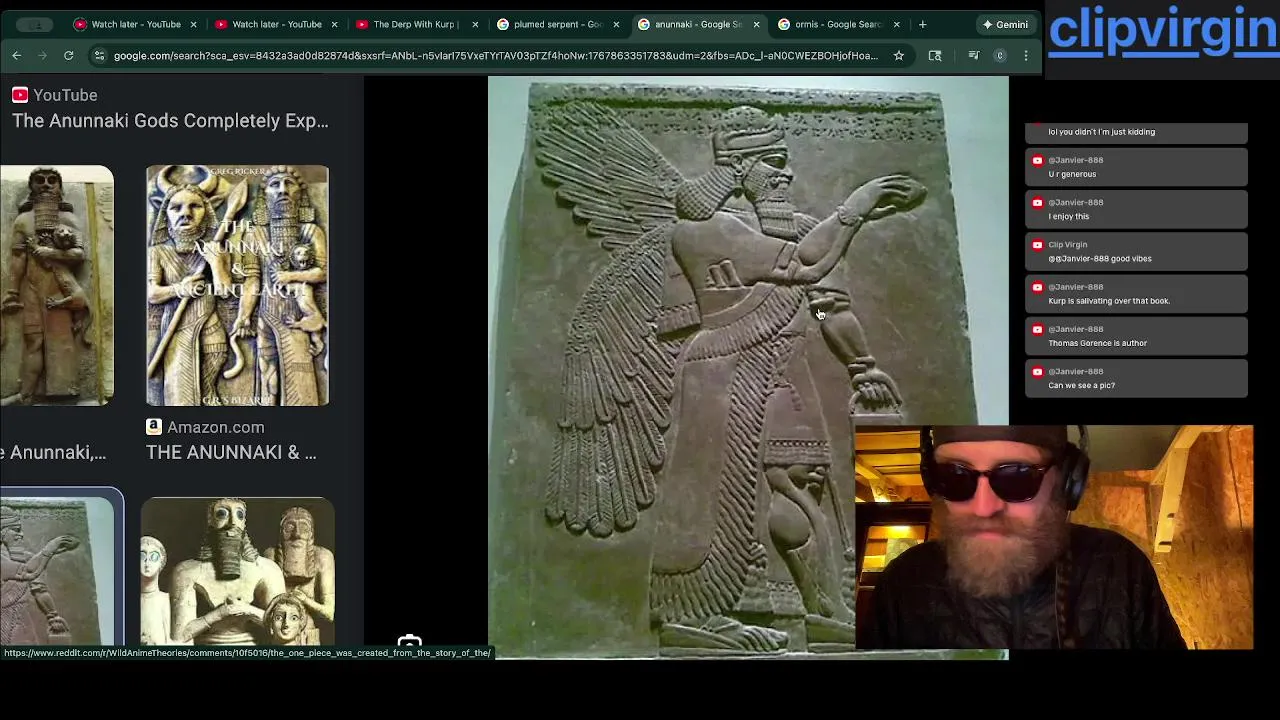
Task: Open site information icon in address bar
Action: (x=99, y=56)
